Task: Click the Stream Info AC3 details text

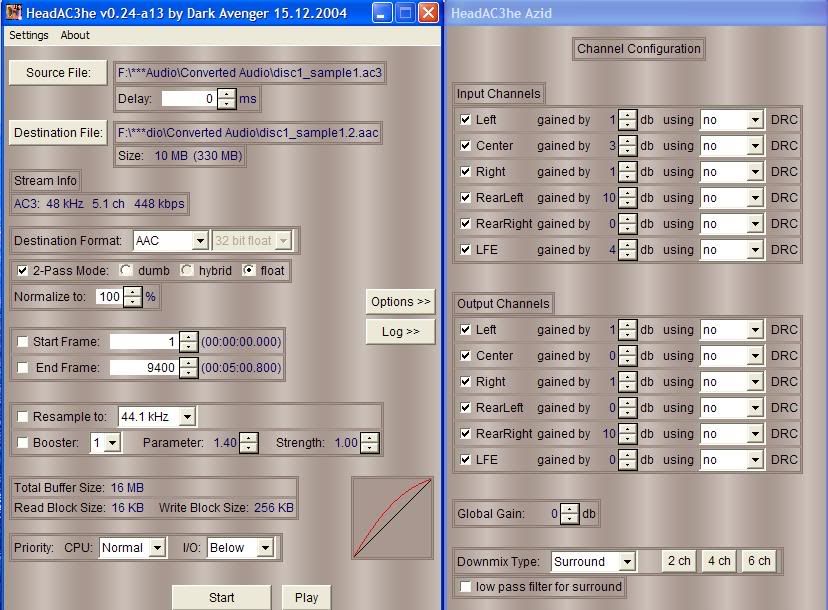Action: point(99,204)
